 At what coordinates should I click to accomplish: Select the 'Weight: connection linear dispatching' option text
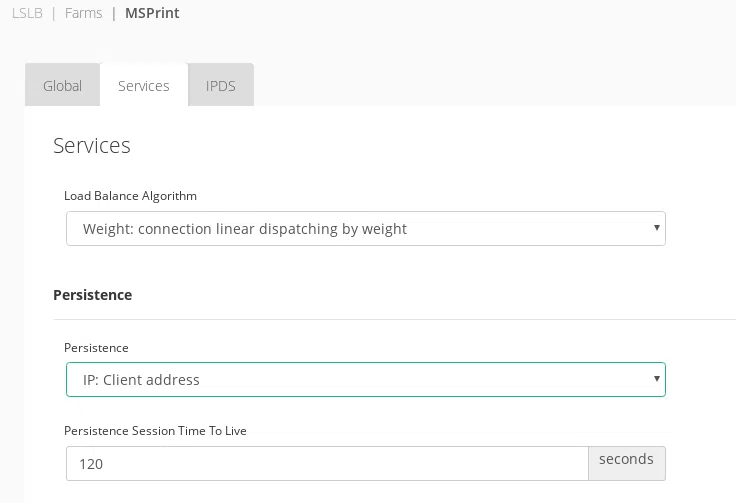(x=245, y=229)
